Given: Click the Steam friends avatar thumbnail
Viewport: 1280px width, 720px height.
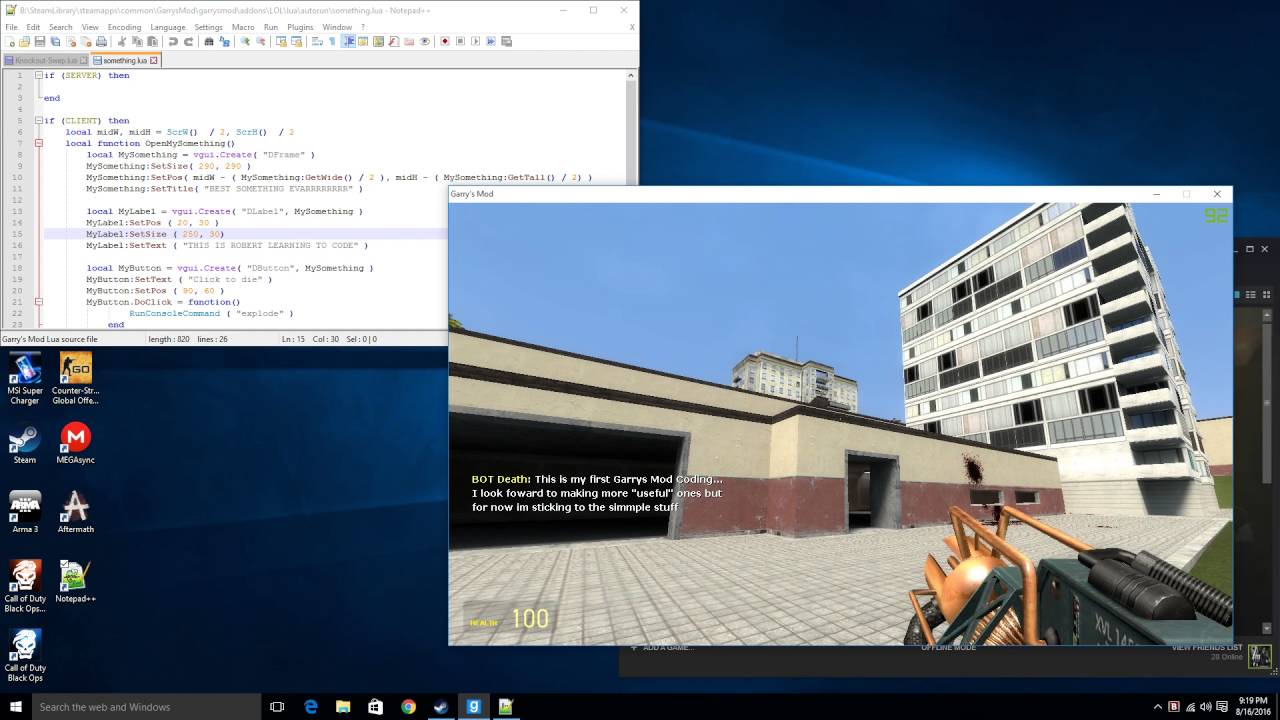Looking at the screenshot, I should click(x=1259, y=655).
